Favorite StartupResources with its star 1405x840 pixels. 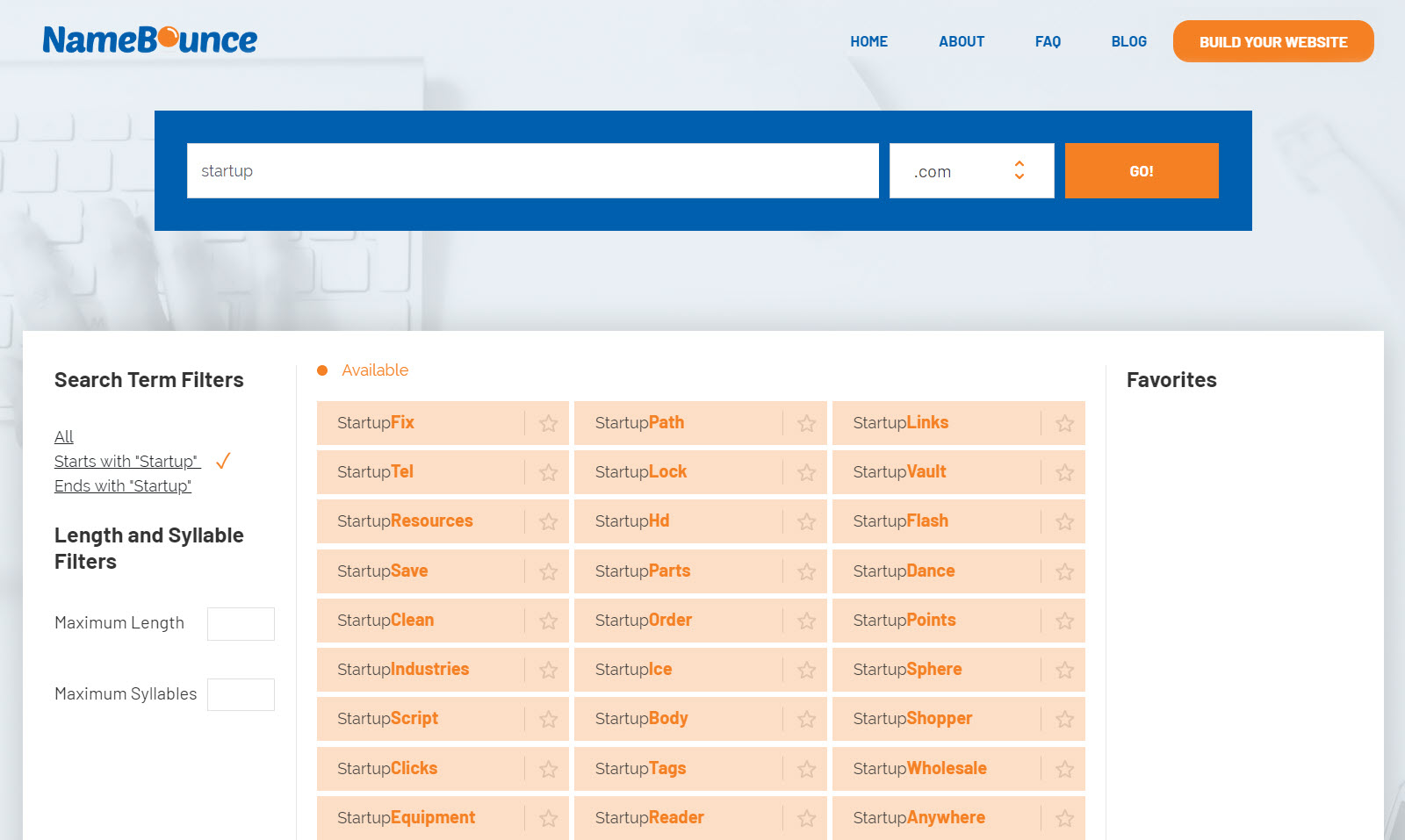(548, 522)
